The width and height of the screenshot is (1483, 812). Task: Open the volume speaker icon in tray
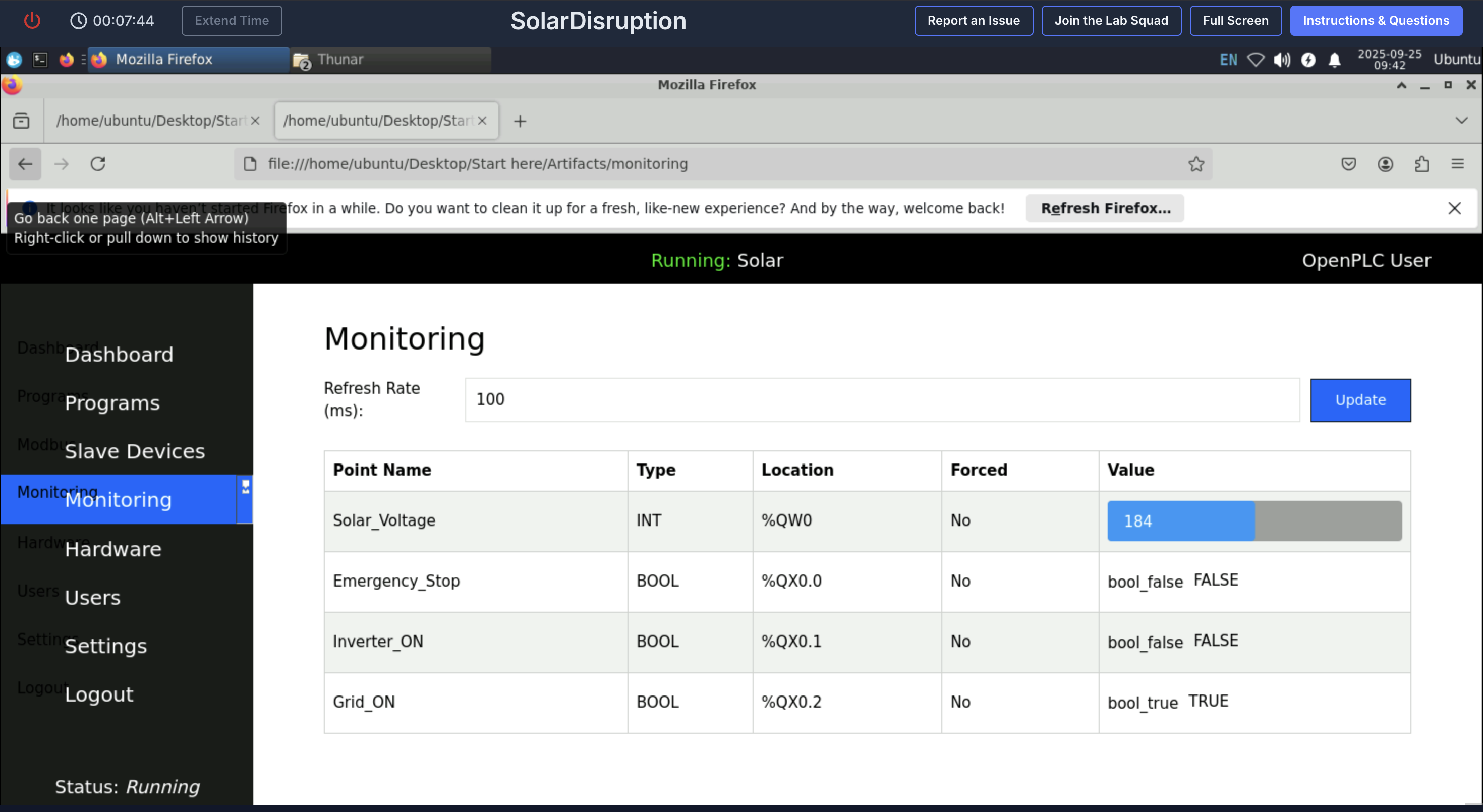(x=1282, y=60)
